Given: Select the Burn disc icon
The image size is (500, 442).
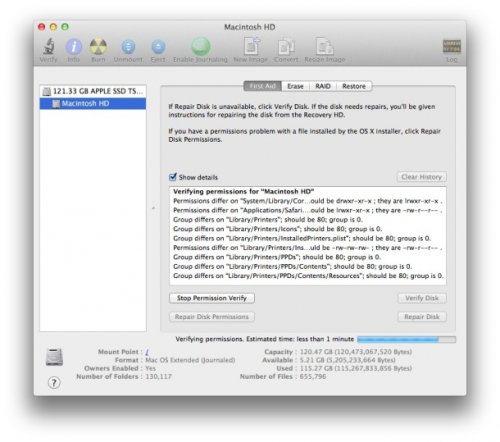Looking at the screenshot, I should pos(98,47).
